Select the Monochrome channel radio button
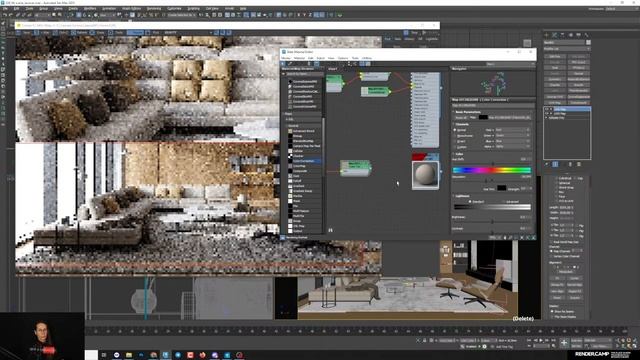Viewport: 640px width, 360px height. (x=456, y=136)
